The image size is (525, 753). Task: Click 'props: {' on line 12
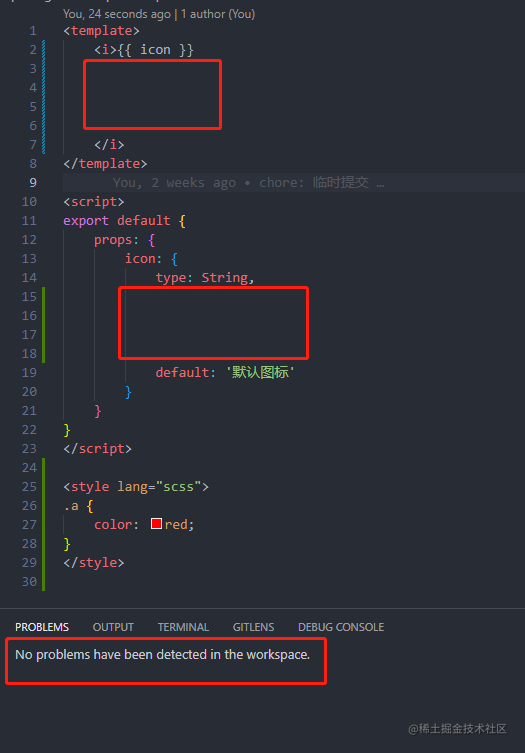[x=124, y=240]
